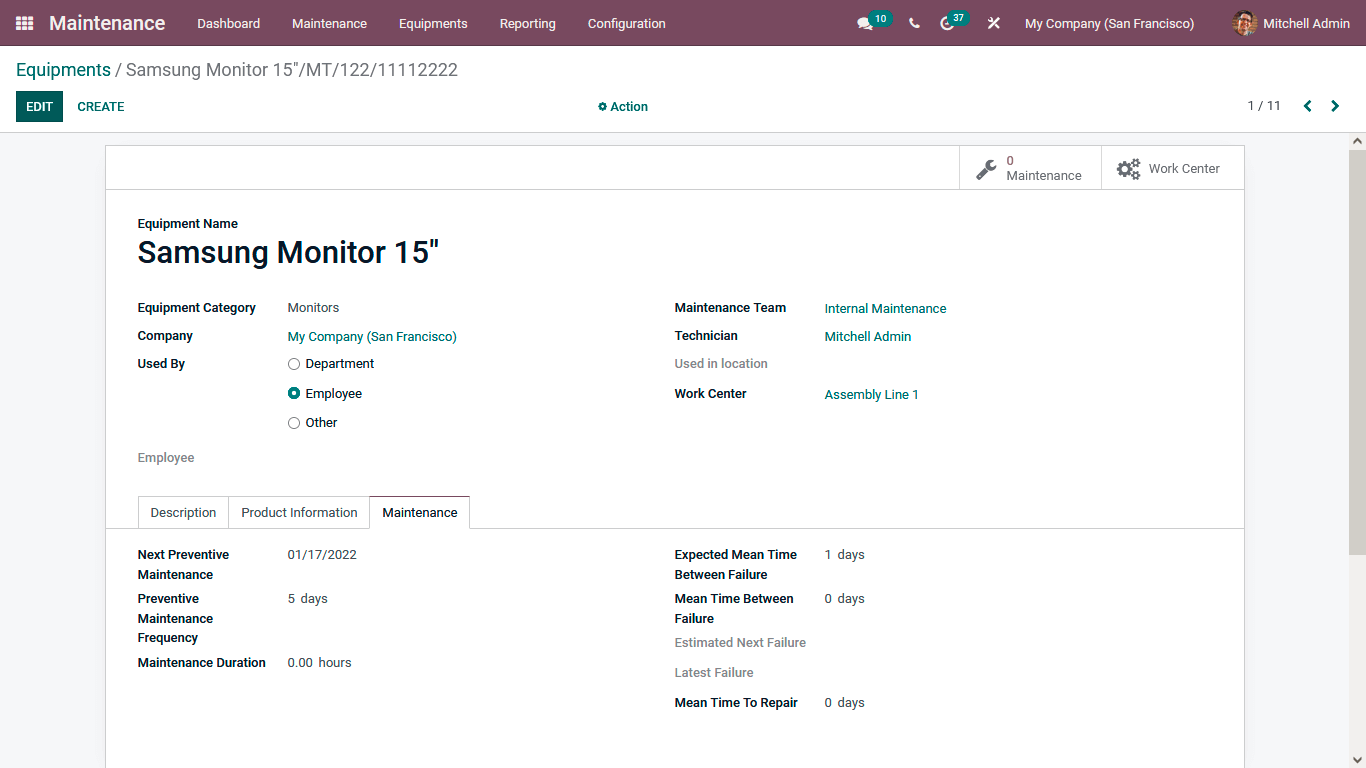Click the Maintenance wrench stat button

point(1030,168)
